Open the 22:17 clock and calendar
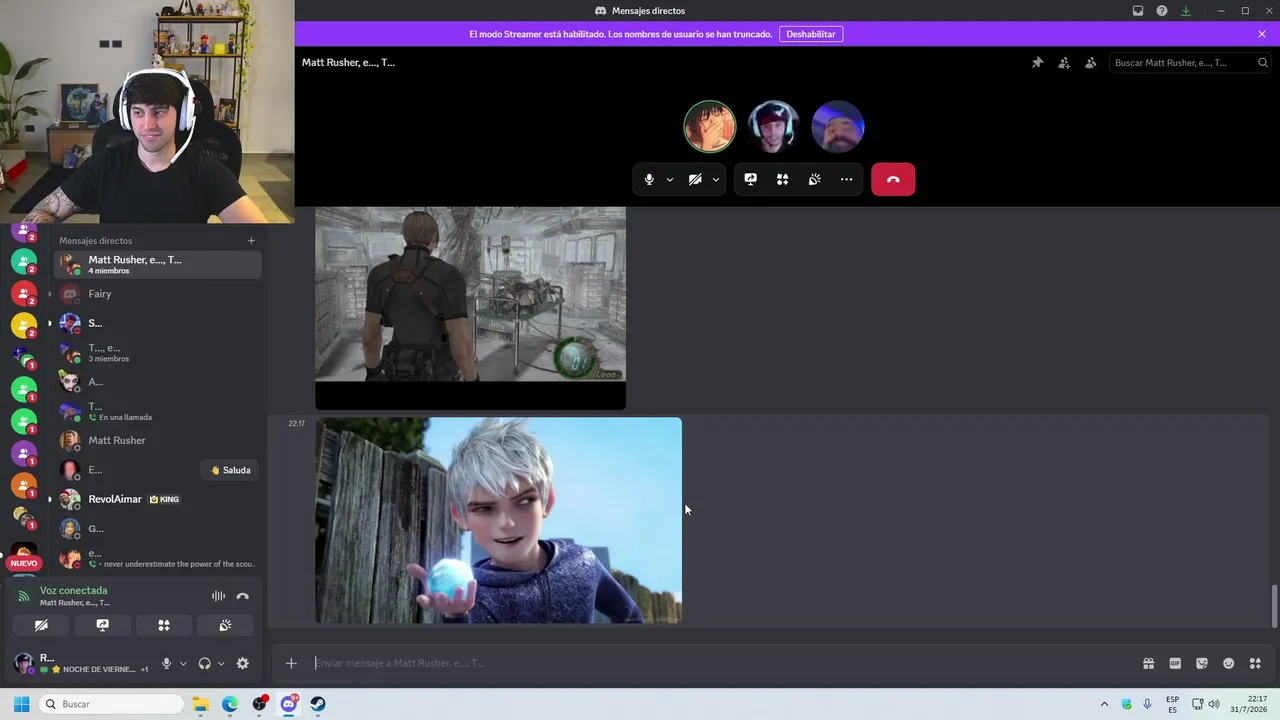1280x720 pixels. pos(1249,704)
